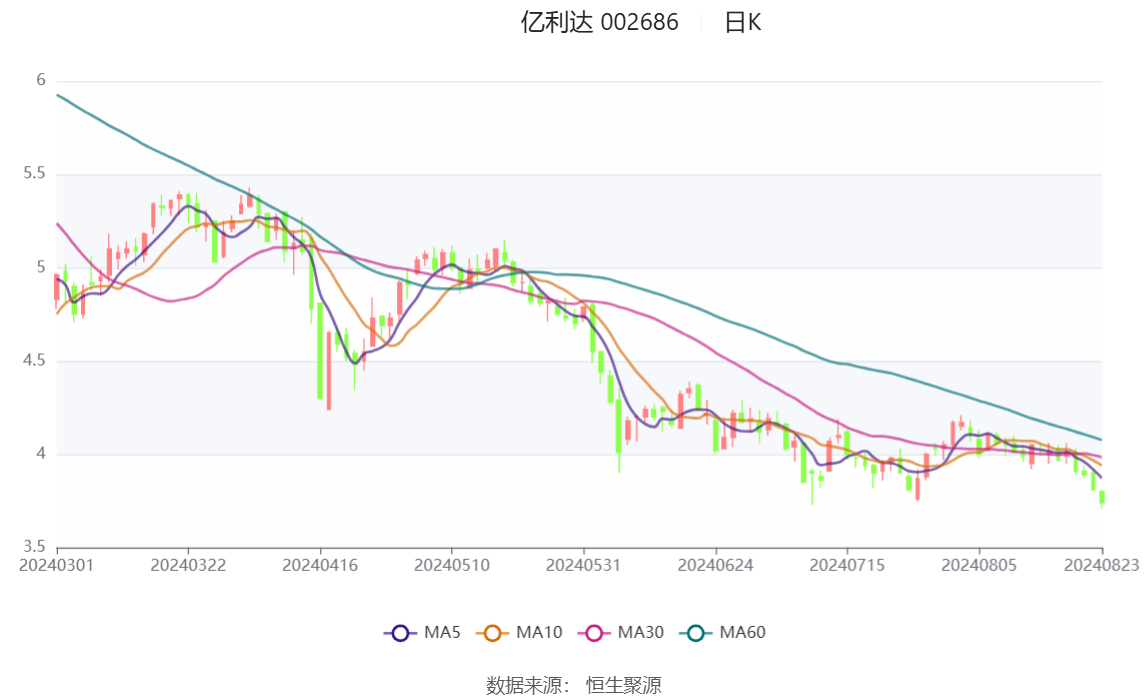Click the 20240805 date axis label
The image size is (1148, 699).
(979, 565)
